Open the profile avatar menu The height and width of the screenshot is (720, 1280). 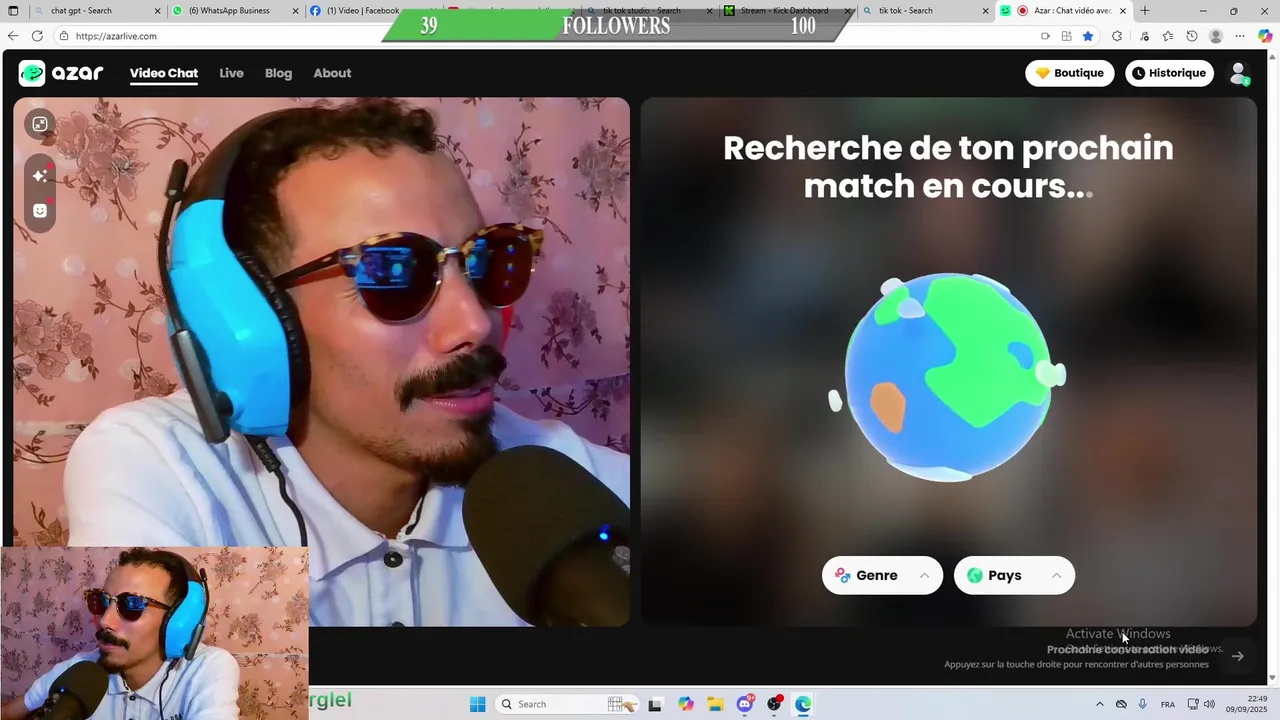[1239, 73]
